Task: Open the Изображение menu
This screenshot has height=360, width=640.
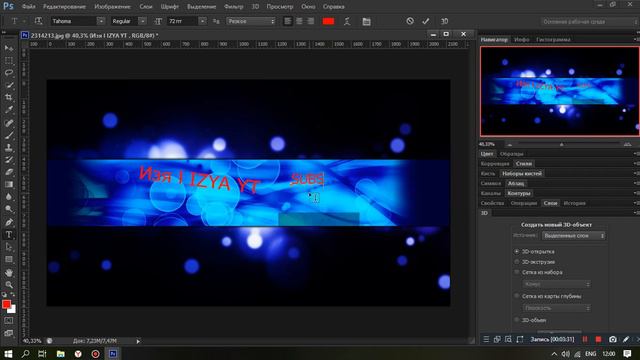Action: [112, 7]
